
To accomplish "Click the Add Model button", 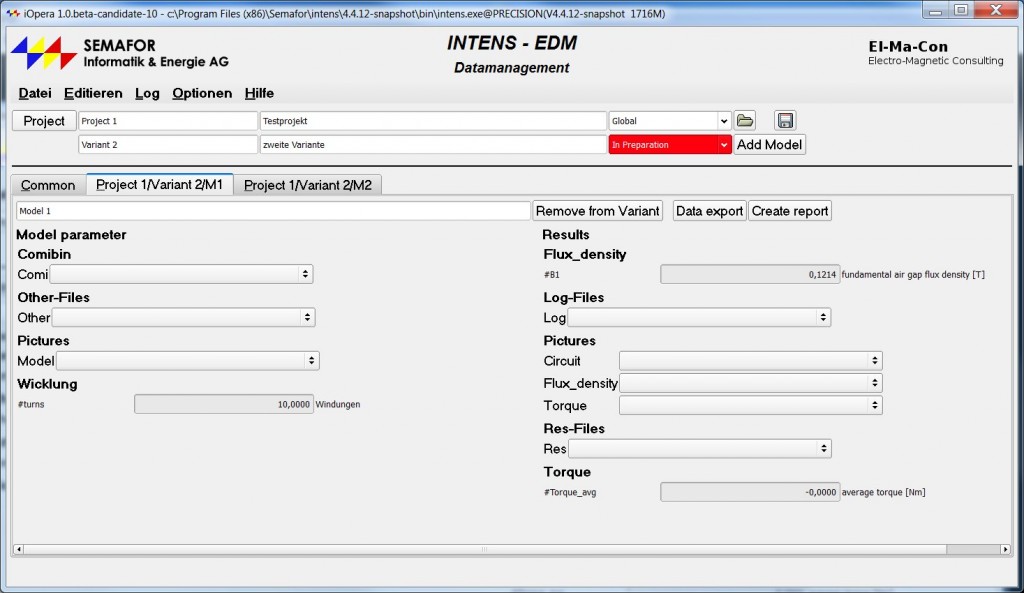I will click(x=769, y=144).
